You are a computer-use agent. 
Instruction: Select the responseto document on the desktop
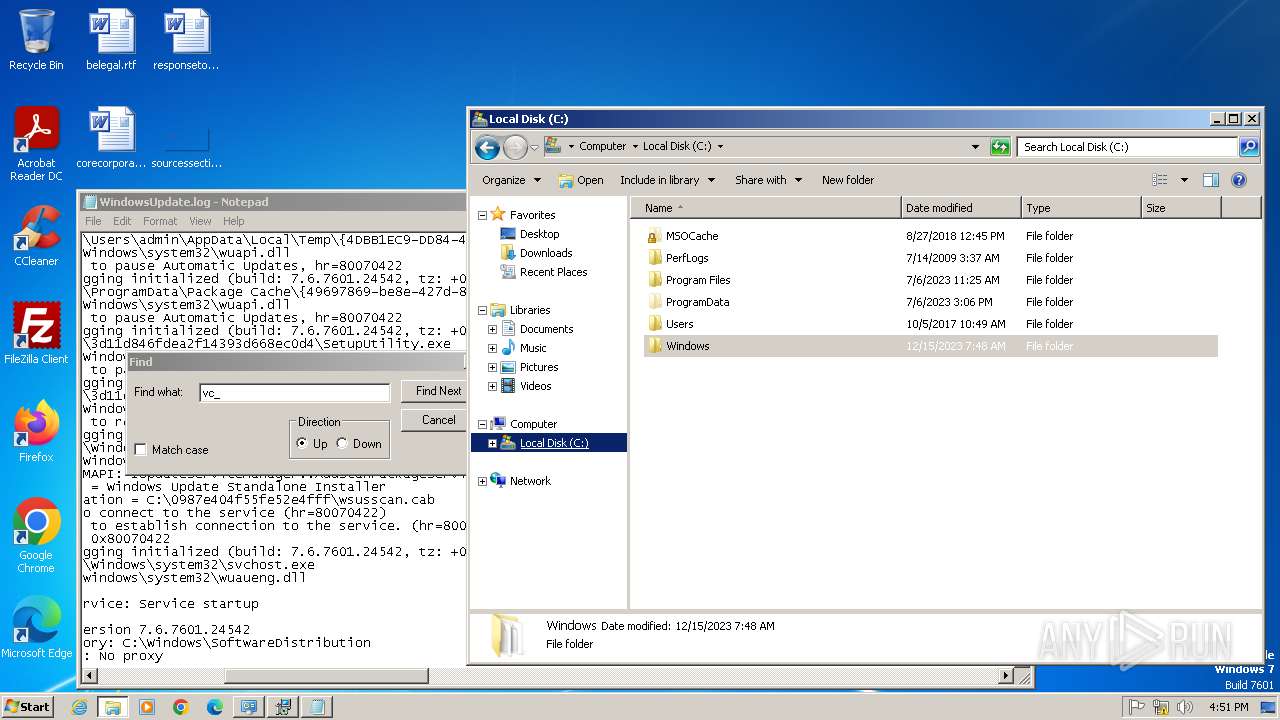click(x=186, y=40)
